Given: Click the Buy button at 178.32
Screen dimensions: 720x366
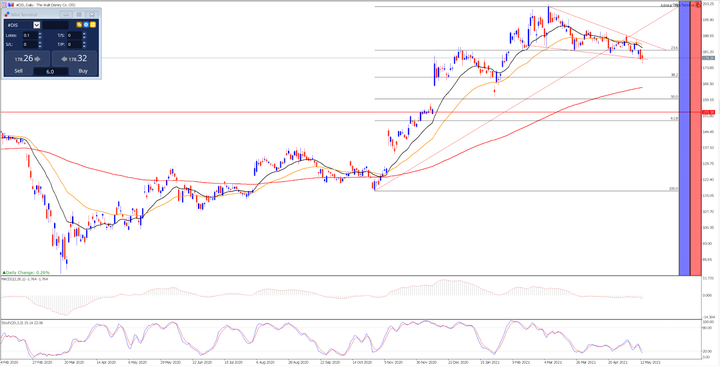Looking at the screenshot, I should [x=74, y=63].
